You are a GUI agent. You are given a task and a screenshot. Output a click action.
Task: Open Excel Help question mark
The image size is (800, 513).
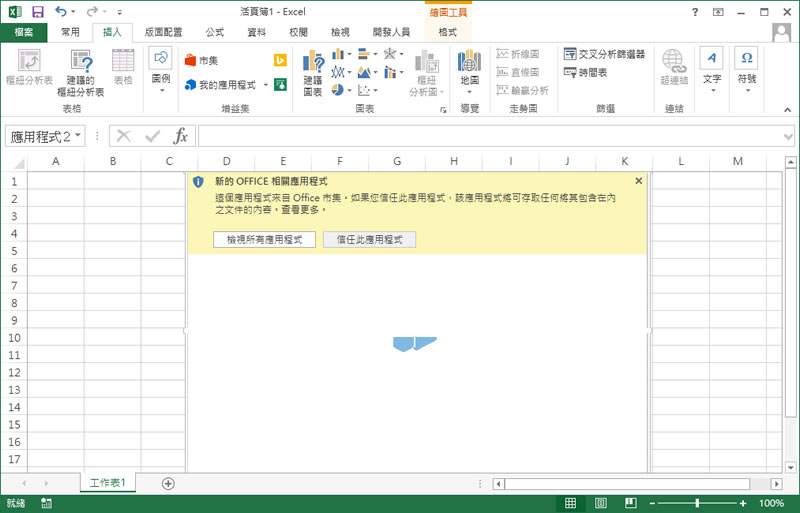point(694,12)
